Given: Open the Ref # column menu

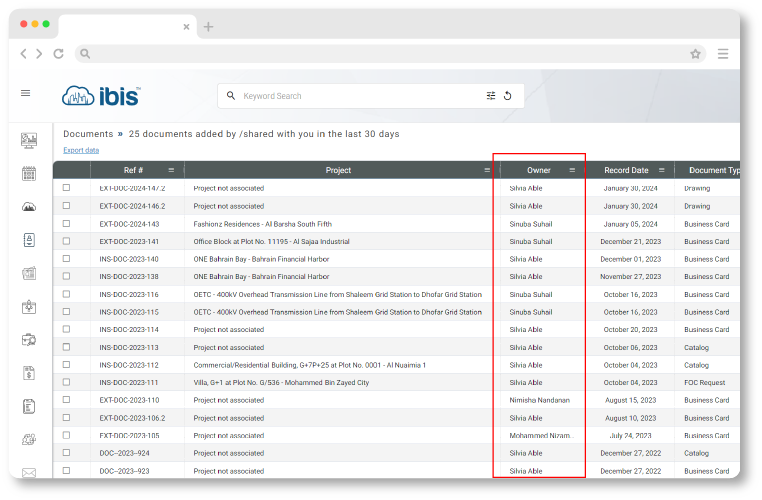Looking at the screenshot, I should 171,171.
